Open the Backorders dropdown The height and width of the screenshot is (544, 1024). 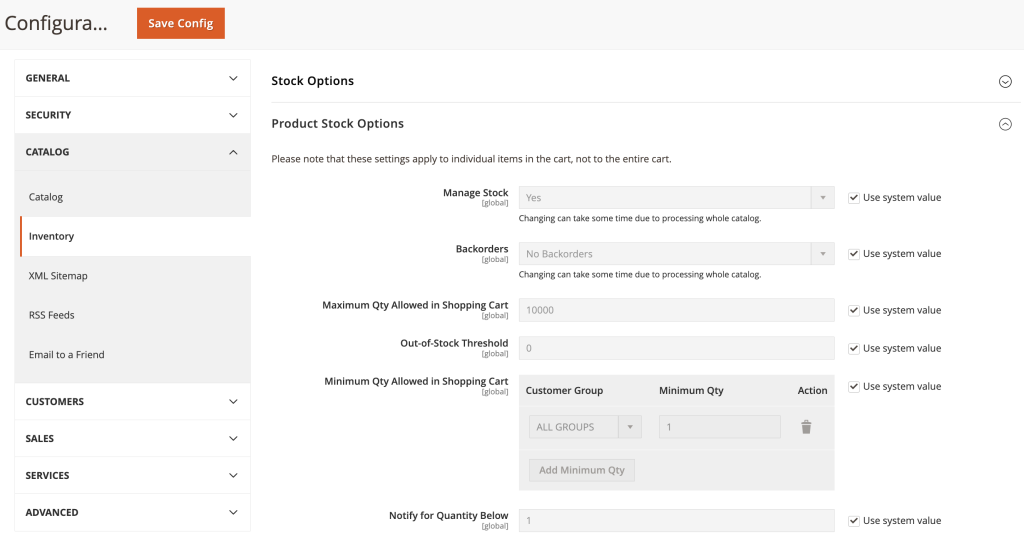[676, 254]
